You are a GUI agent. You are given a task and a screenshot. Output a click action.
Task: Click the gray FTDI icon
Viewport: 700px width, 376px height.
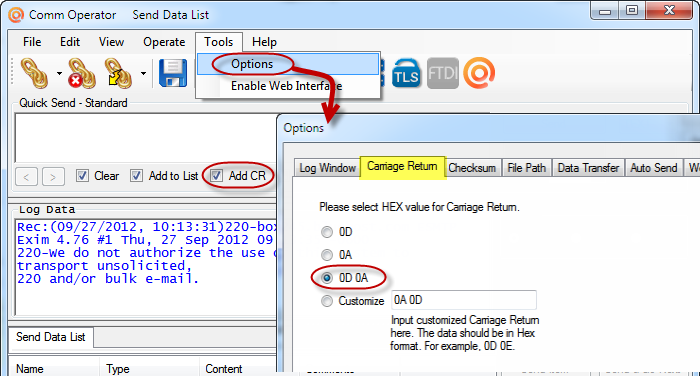pyautogui.click(x=442, y=73)
